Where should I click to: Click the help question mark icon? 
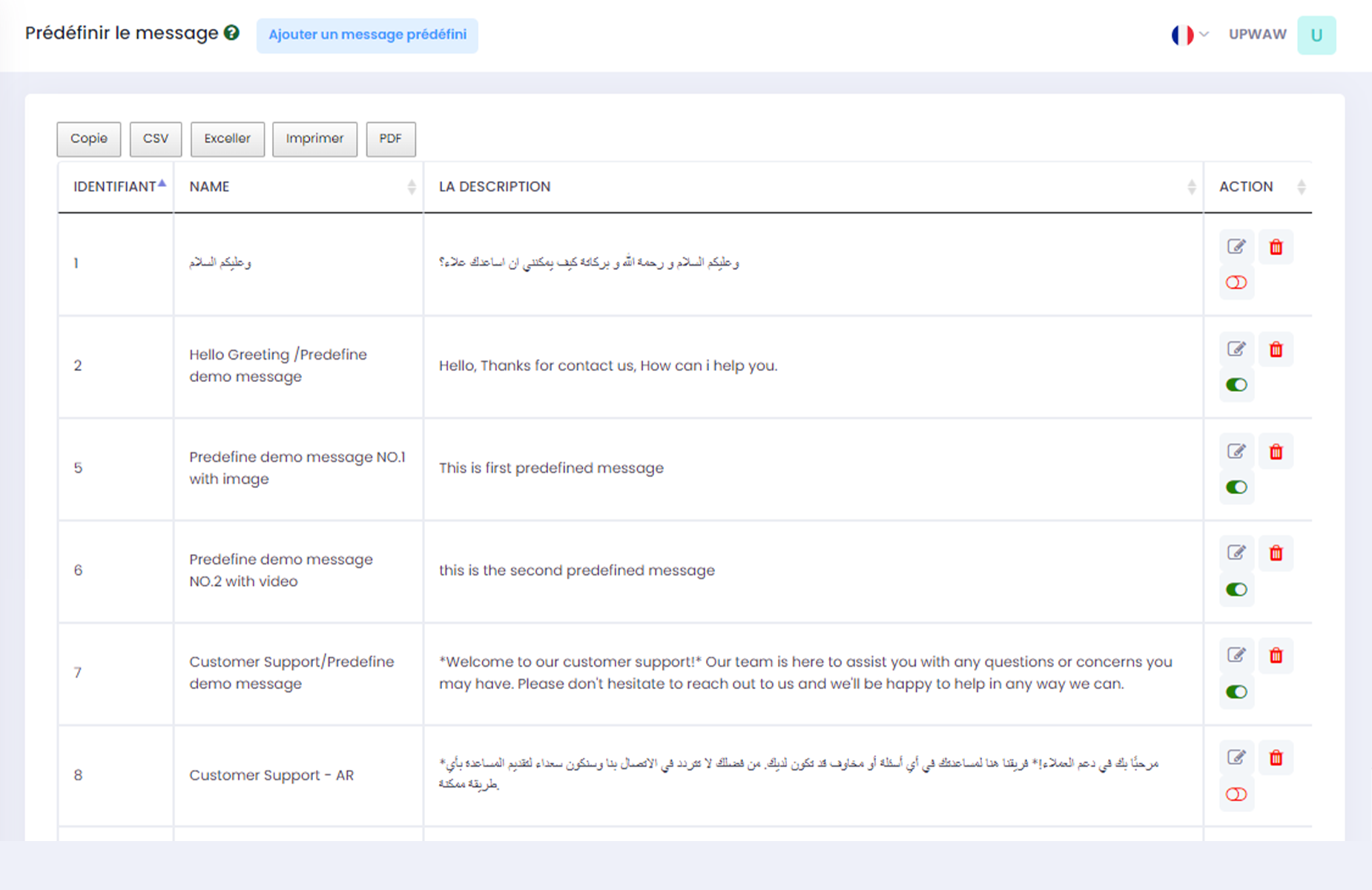point(231,33)
